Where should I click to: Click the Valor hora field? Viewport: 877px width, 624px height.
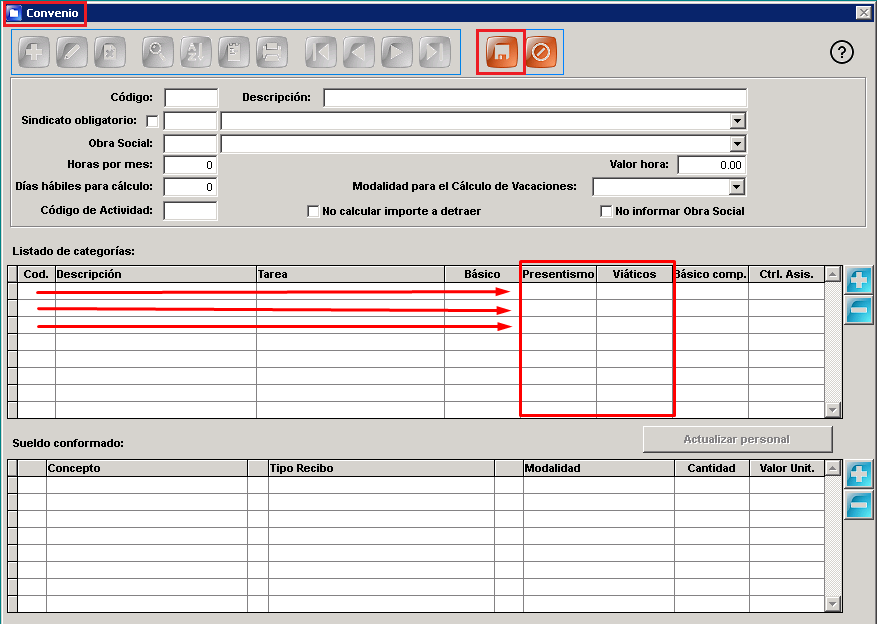coord(711,165)
